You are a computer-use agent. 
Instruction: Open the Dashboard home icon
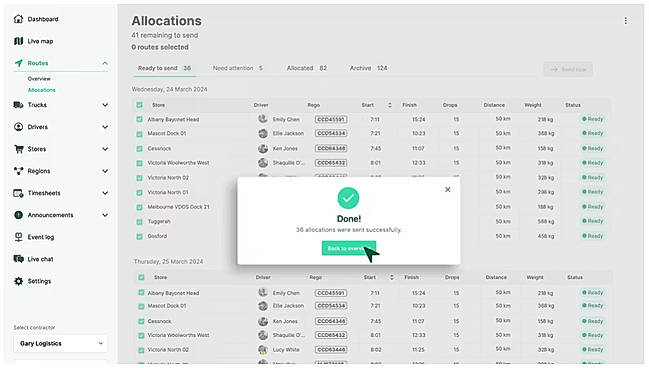(x=18, y=19)
